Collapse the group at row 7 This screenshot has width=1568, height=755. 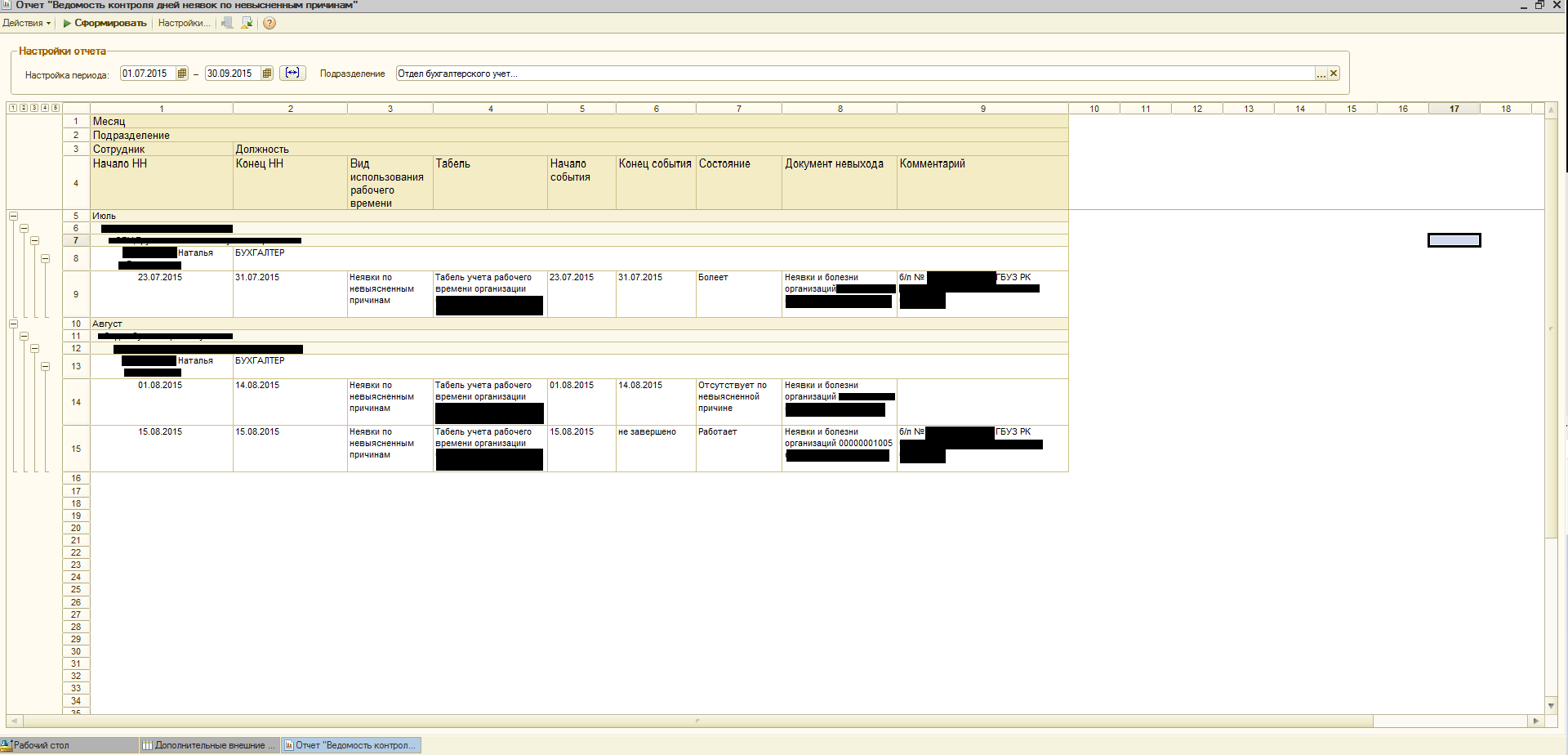tap(34, 240)
